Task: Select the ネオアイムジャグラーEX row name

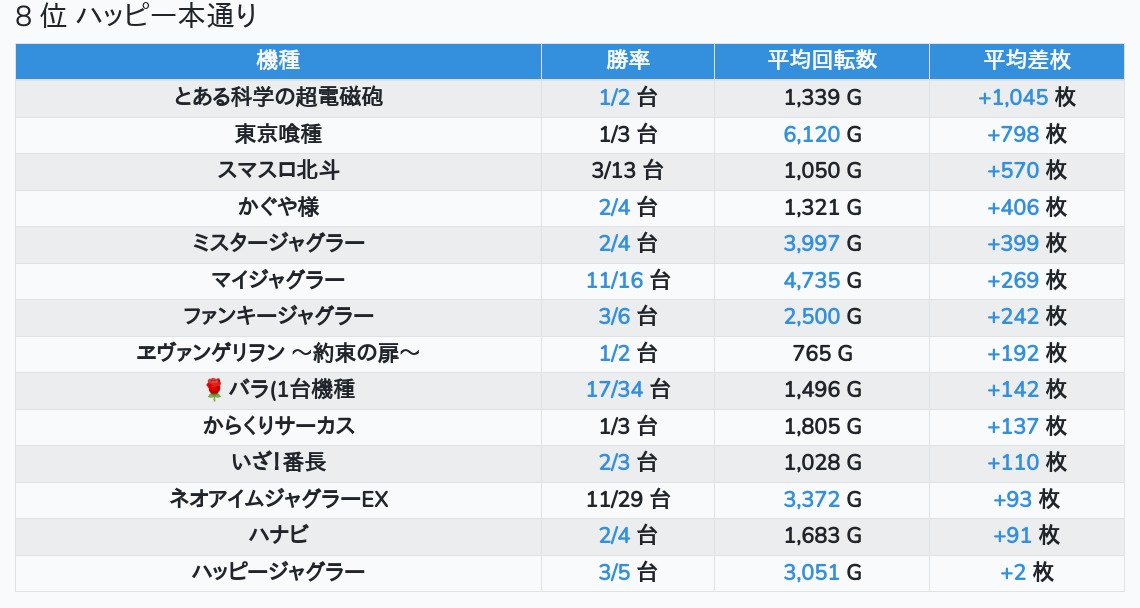Action: 278,499
